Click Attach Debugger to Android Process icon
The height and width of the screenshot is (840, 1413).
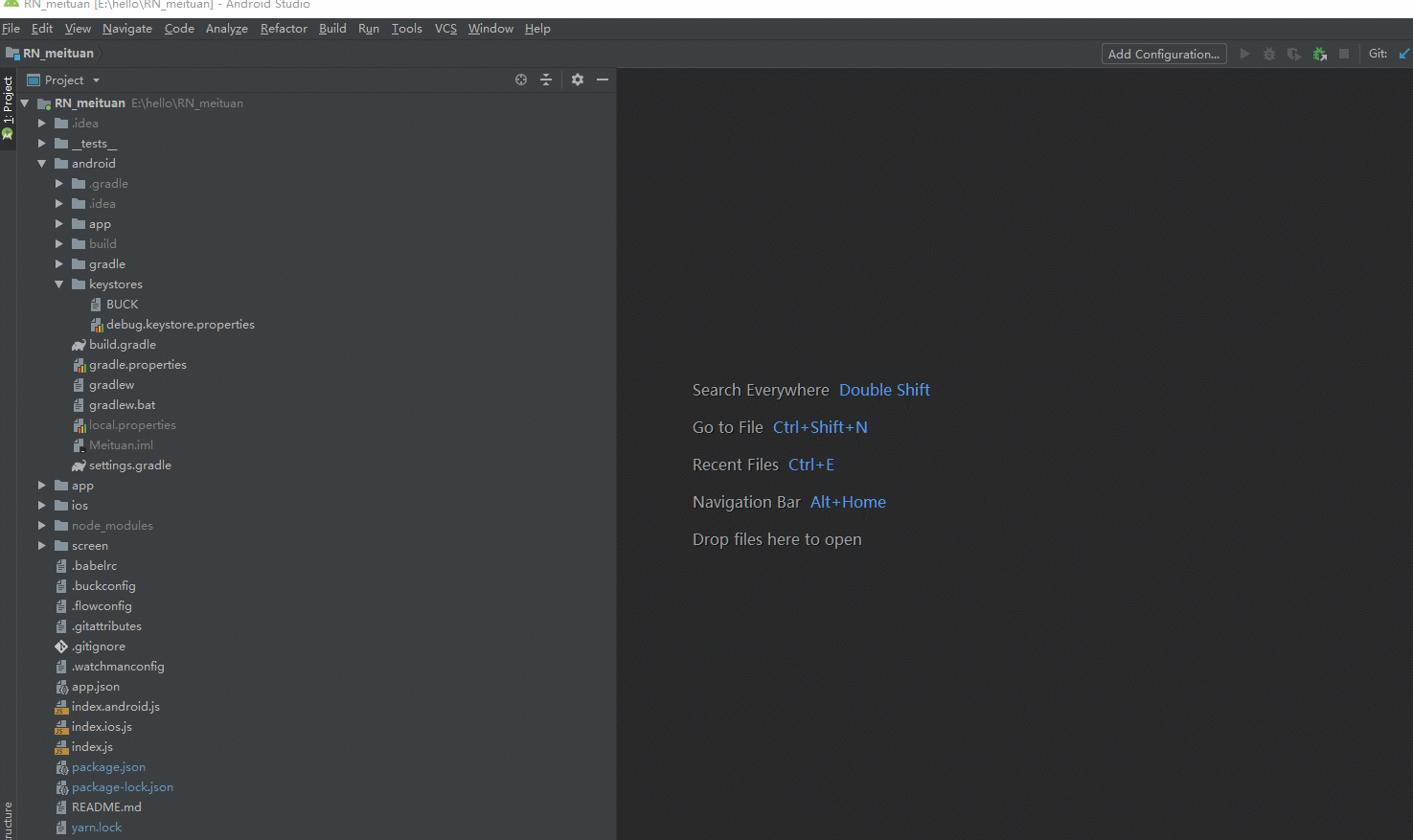1319,54
